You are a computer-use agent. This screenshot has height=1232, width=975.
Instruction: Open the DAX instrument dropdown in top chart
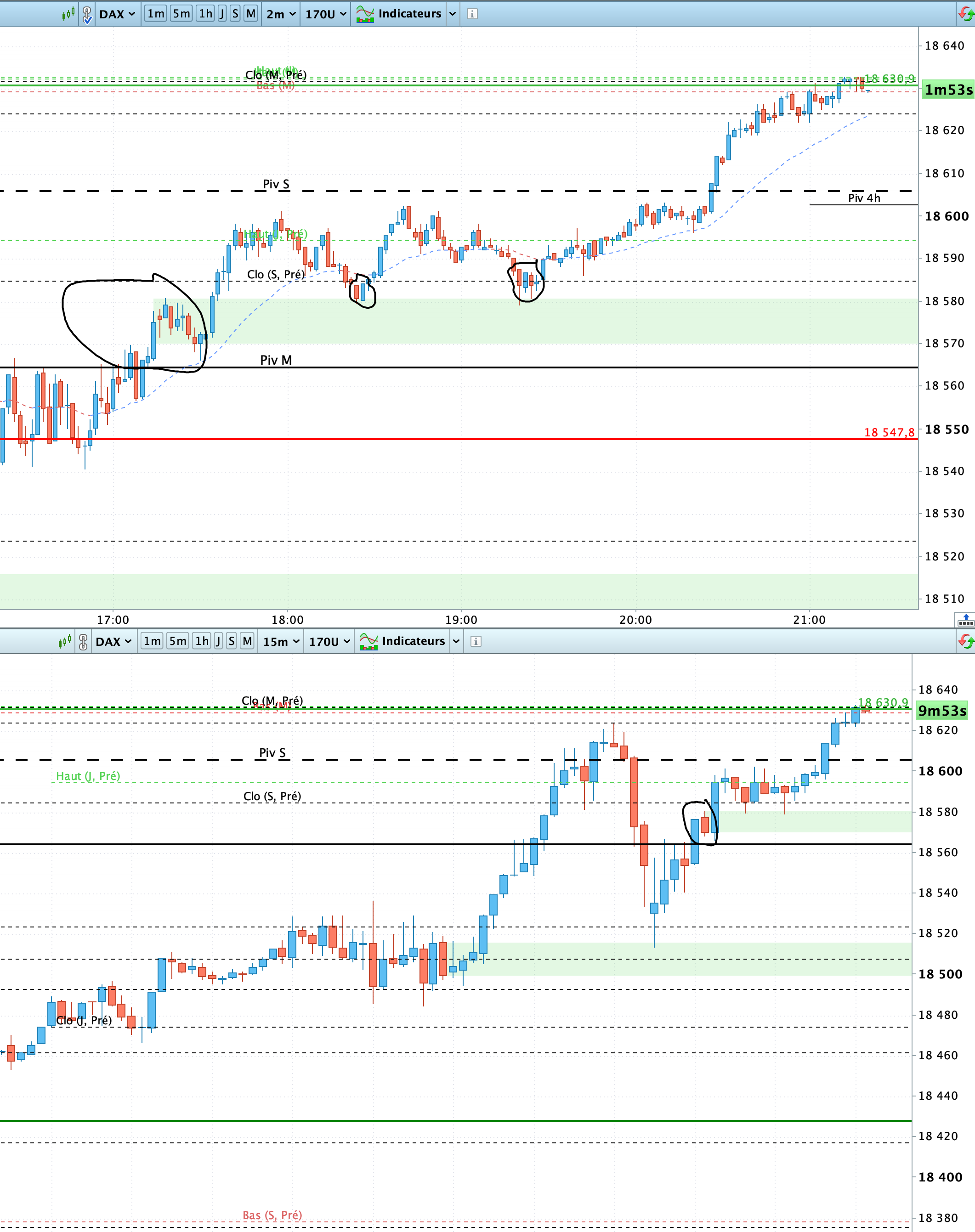point(117,14)
